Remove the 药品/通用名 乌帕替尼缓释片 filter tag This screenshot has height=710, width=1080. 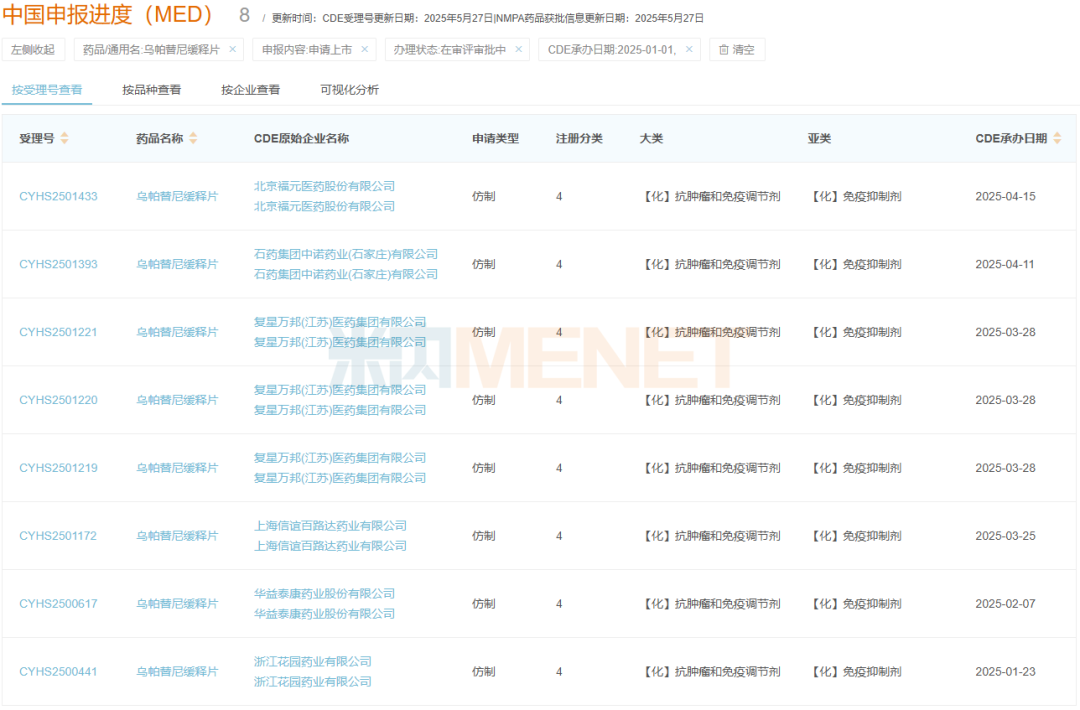click(233, 50)
